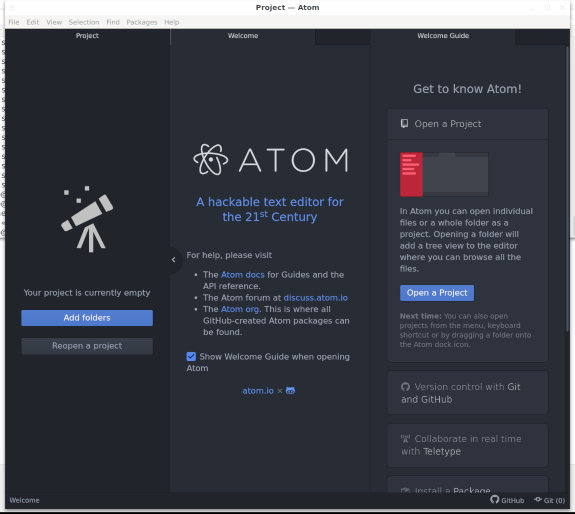Click the GitHub octocat icon next to atom.io
Image resolution: width=575 pixels, height=514 pixels.
290,391
